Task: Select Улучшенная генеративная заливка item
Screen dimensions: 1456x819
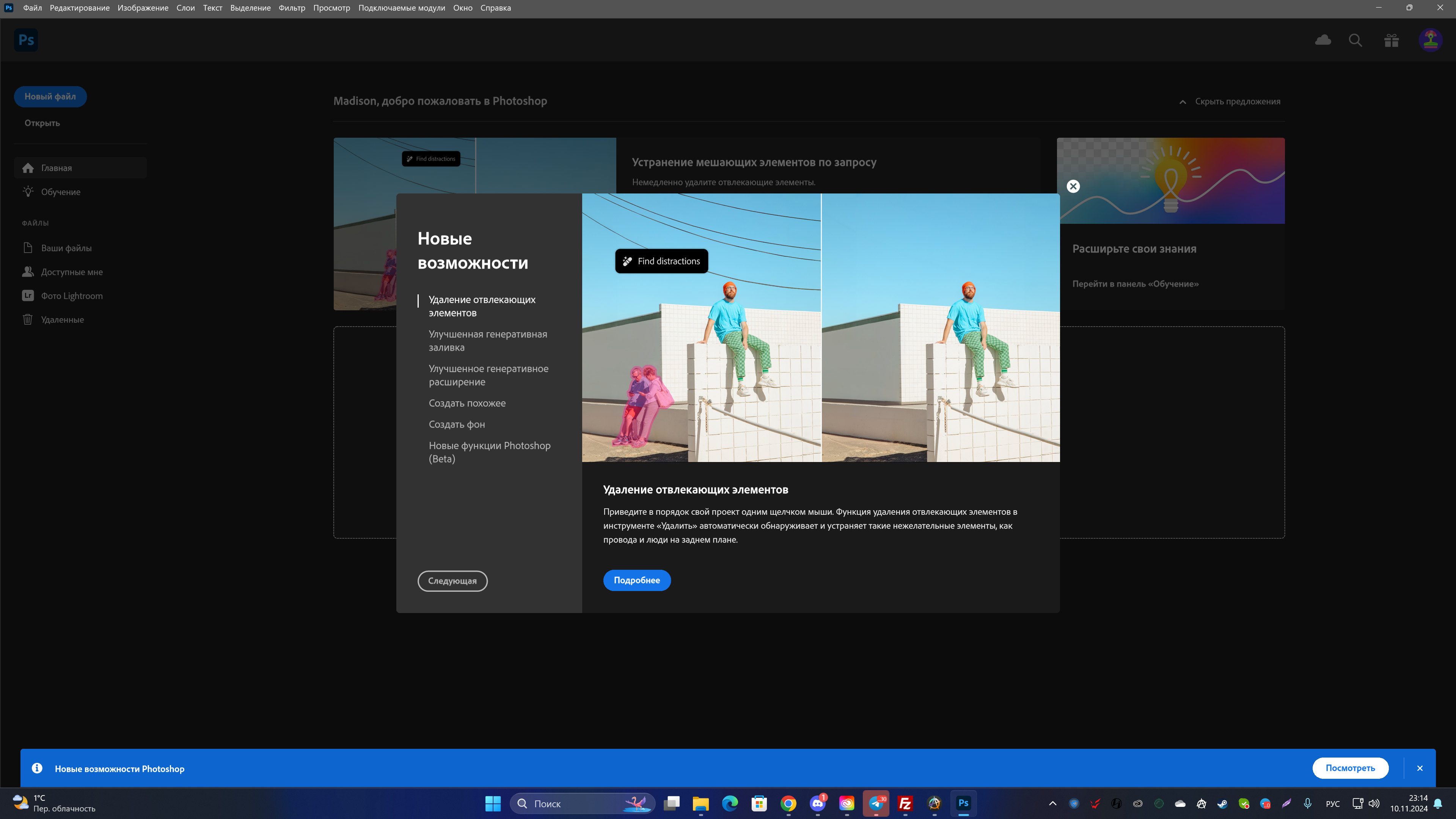Action: (x=488, y=340)
